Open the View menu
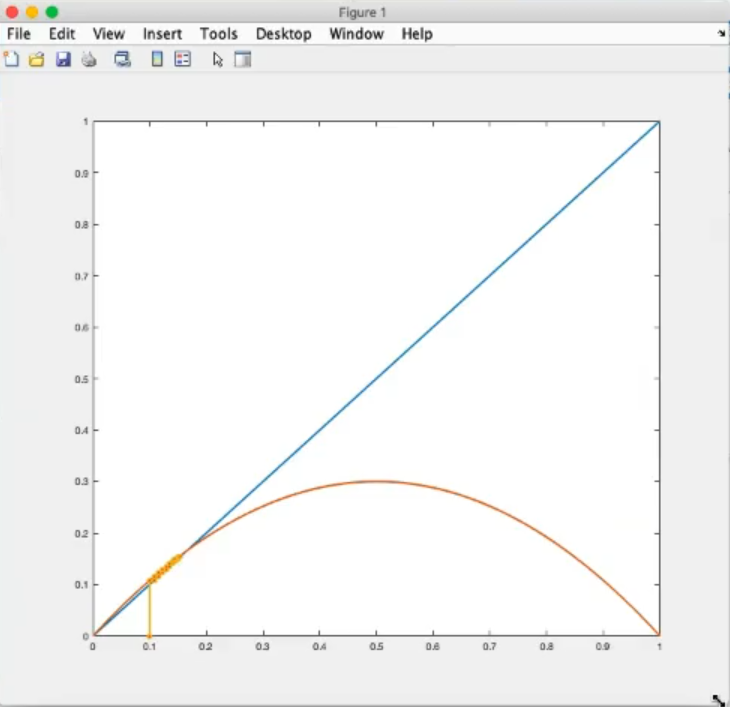 pos(109,34)
